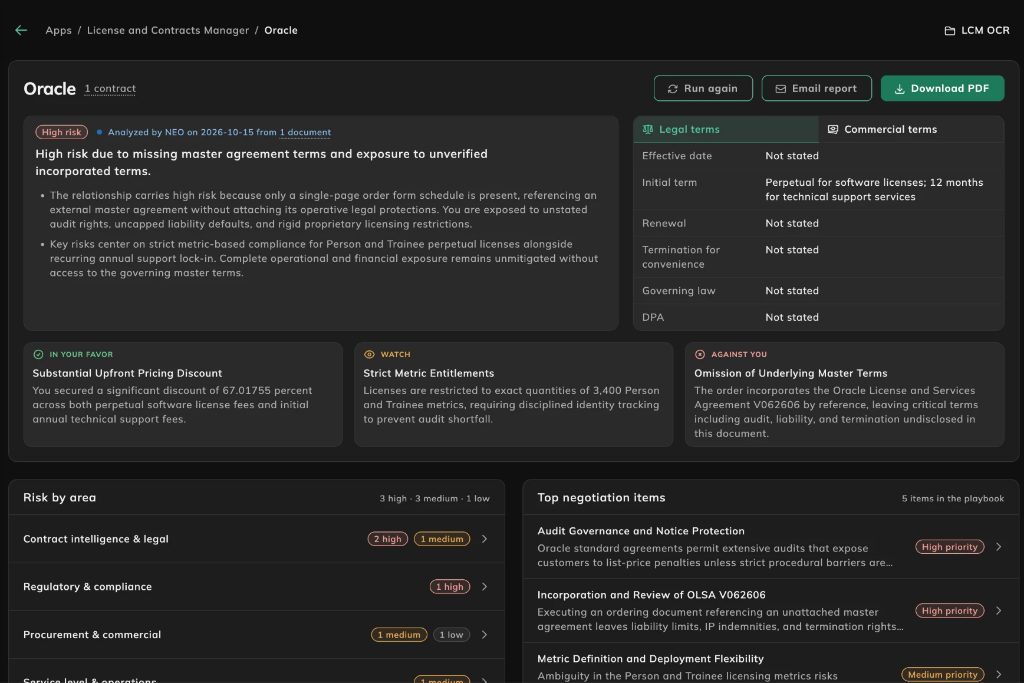Open License and Contracts Manager breadcrumb
Image resolution: width=1024 pixels, height=683 pixels.
pos(168,30)
